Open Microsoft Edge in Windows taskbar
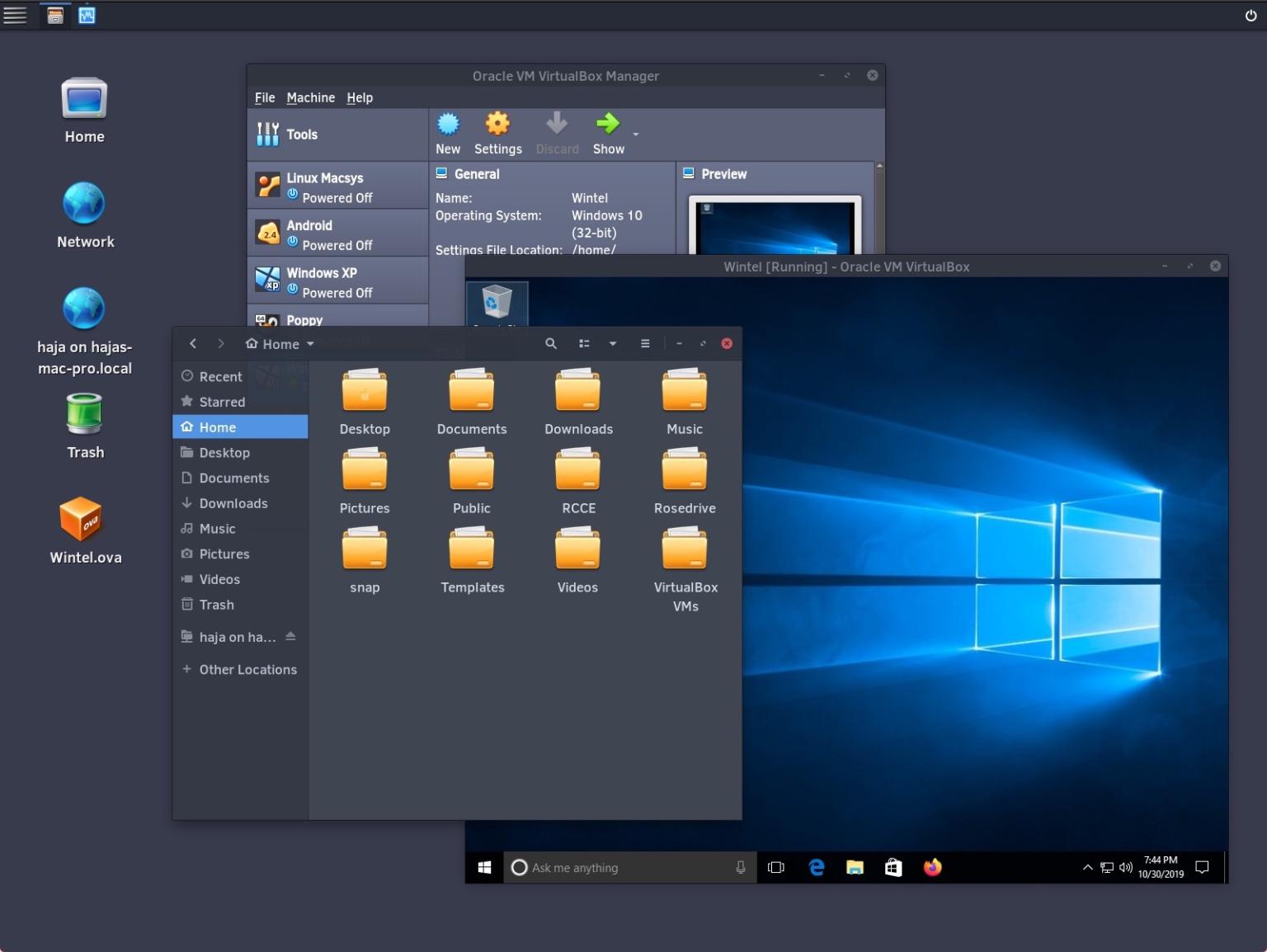 coord(817,867)
